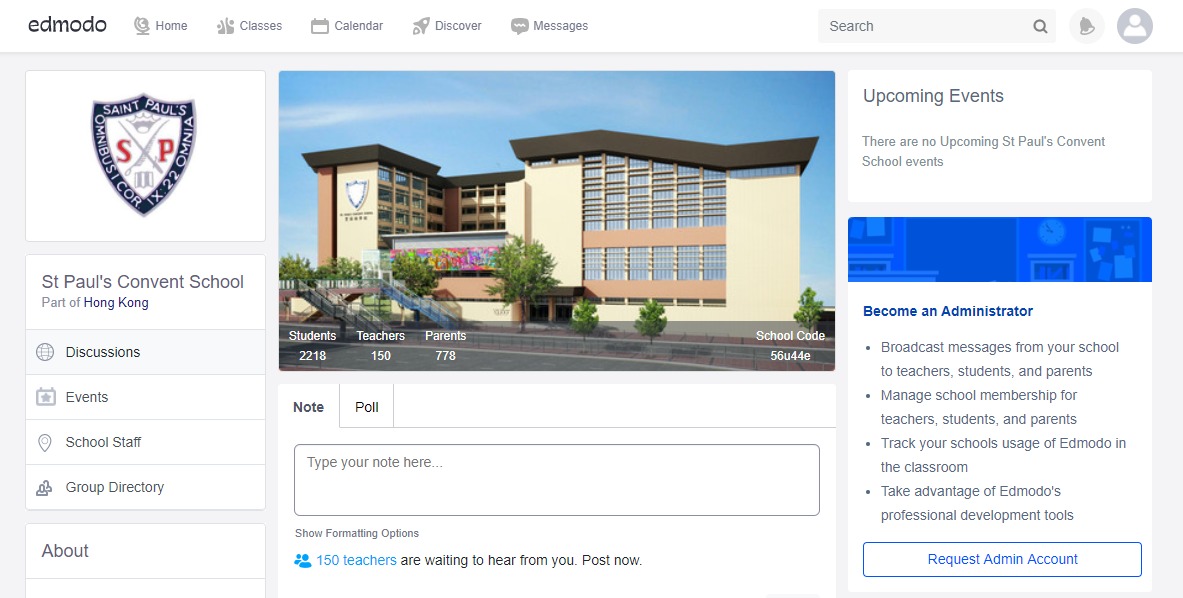Click the Events calendar-star icon
This screenshot has width=1183, height=598.
[x=46, y=397]
